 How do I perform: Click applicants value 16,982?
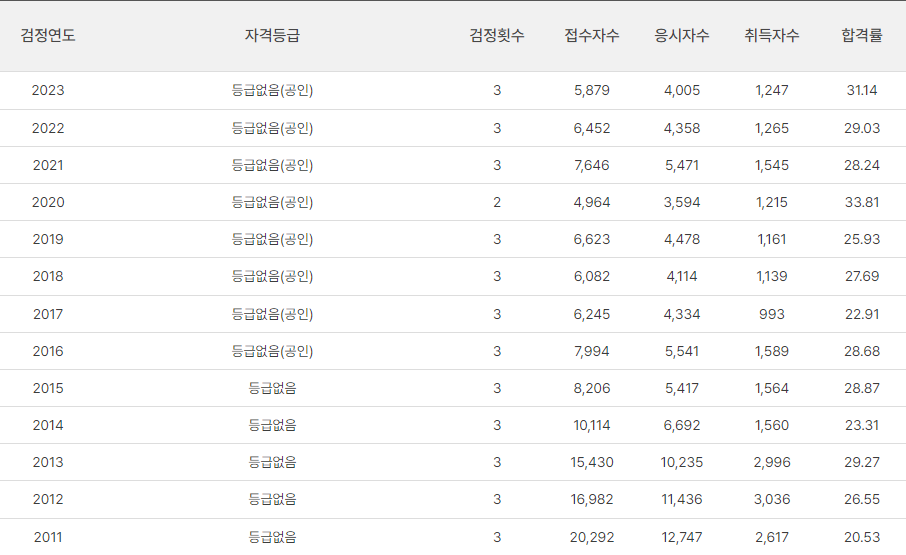(592, 499)
